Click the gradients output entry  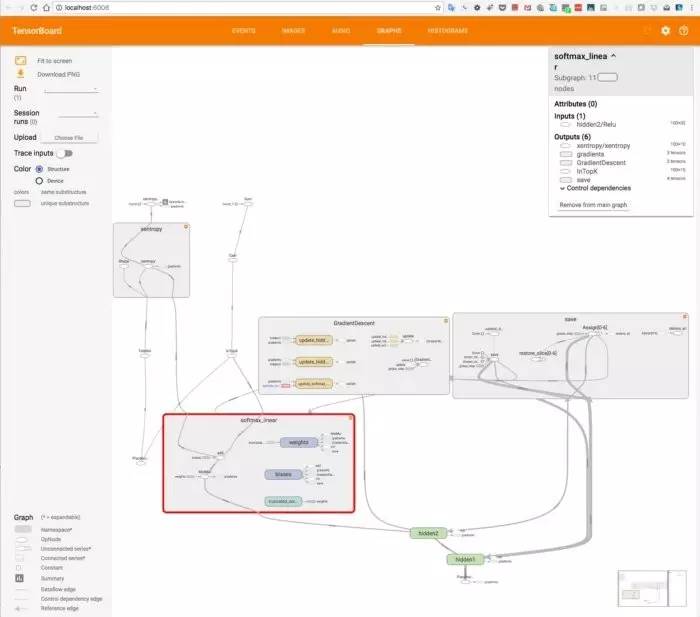[590, 154]
